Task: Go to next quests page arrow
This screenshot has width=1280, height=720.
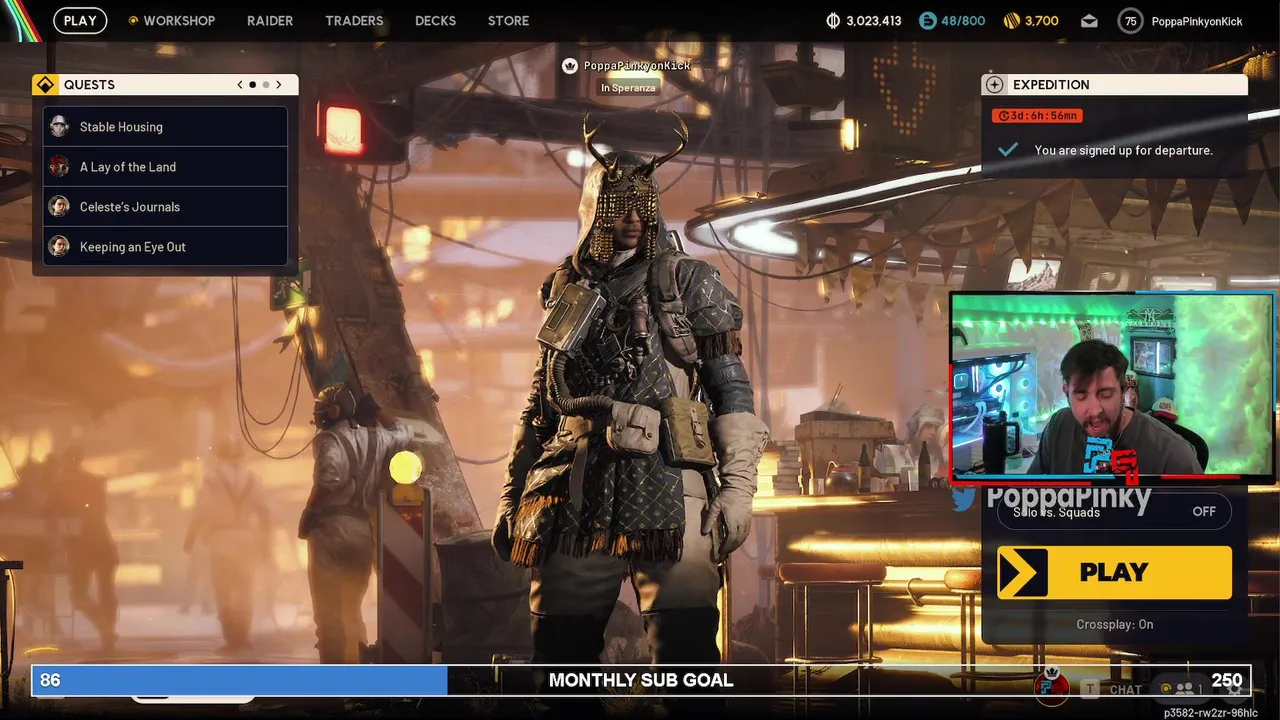Action: 279,85
